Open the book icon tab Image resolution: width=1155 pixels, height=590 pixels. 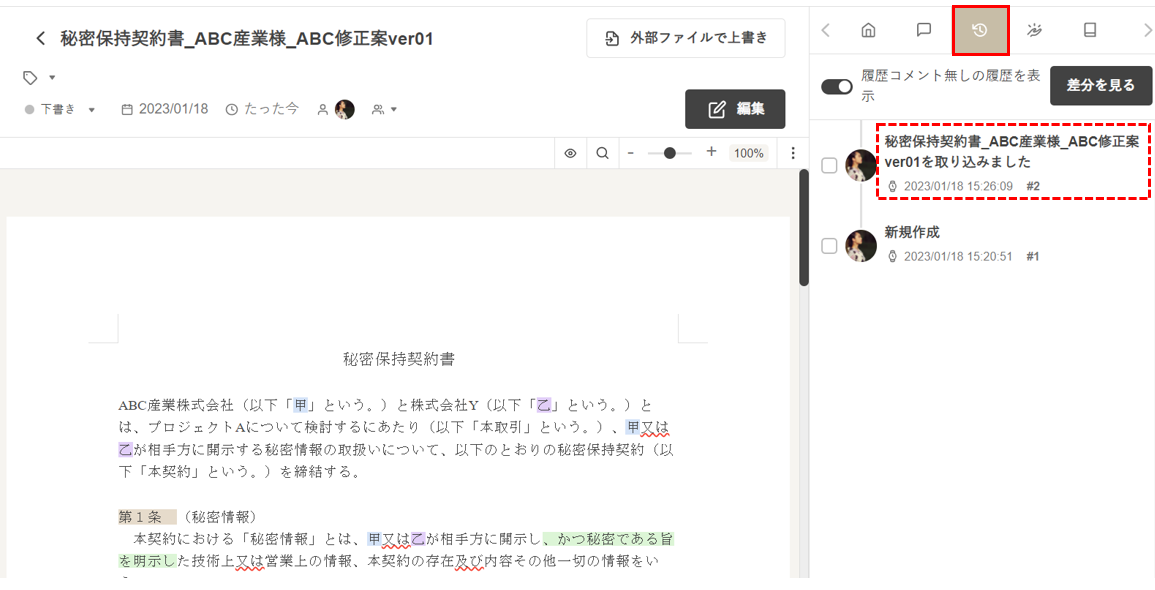pyautogui.click(x=1090, y=30)
